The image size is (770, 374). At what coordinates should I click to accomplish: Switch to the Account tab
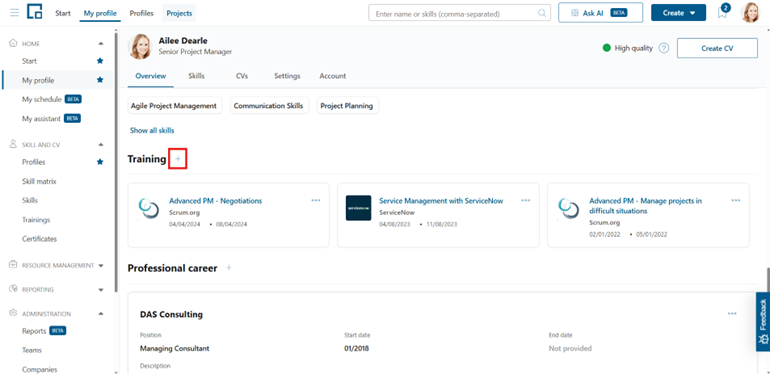[333, 76]
